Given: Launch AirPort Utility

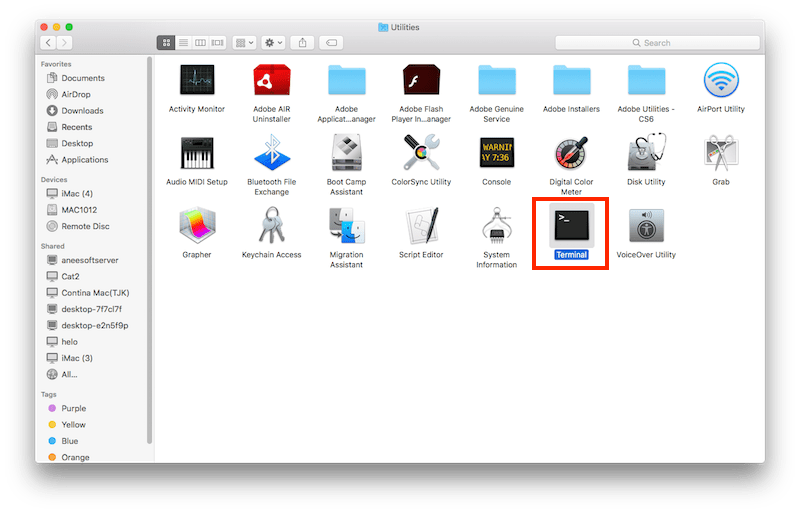Looking at the screenshot, I should pos(721,80).
